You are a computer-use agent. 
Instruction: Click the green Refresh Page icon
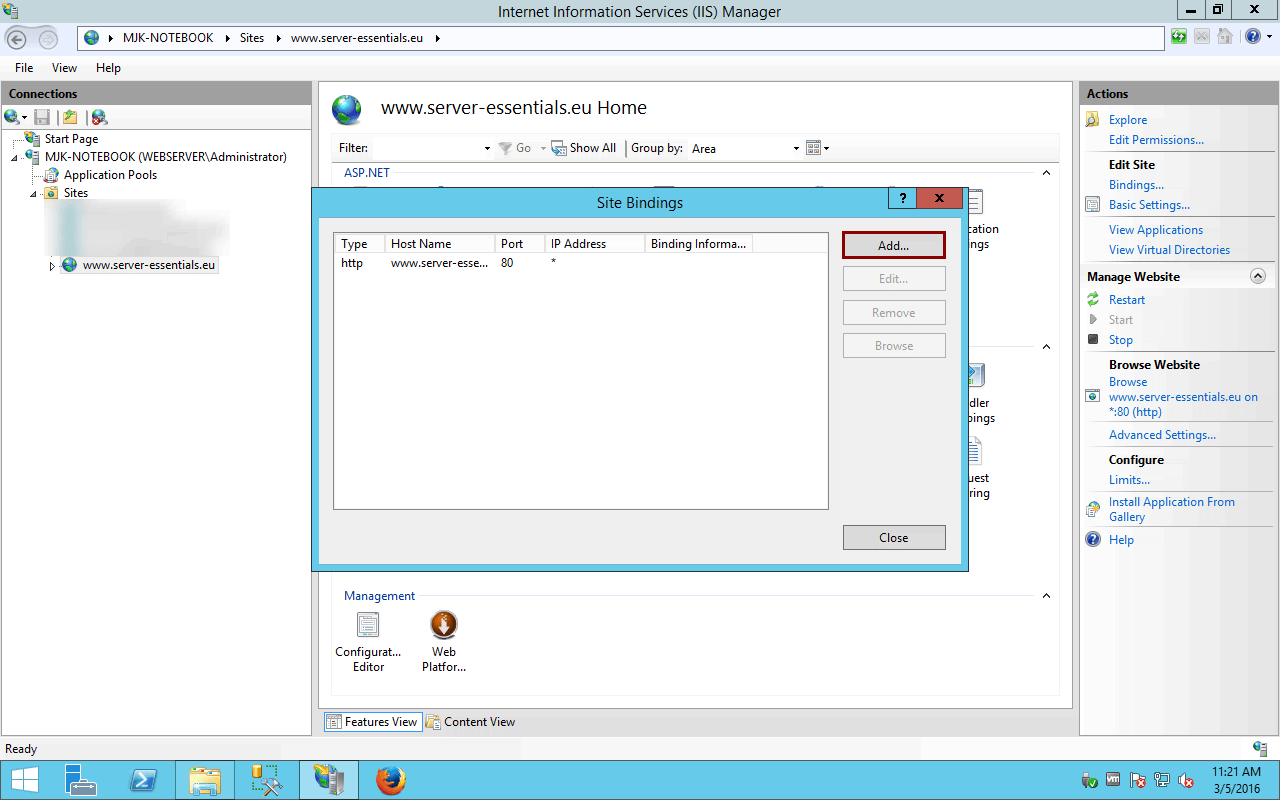pos(1180,37)
